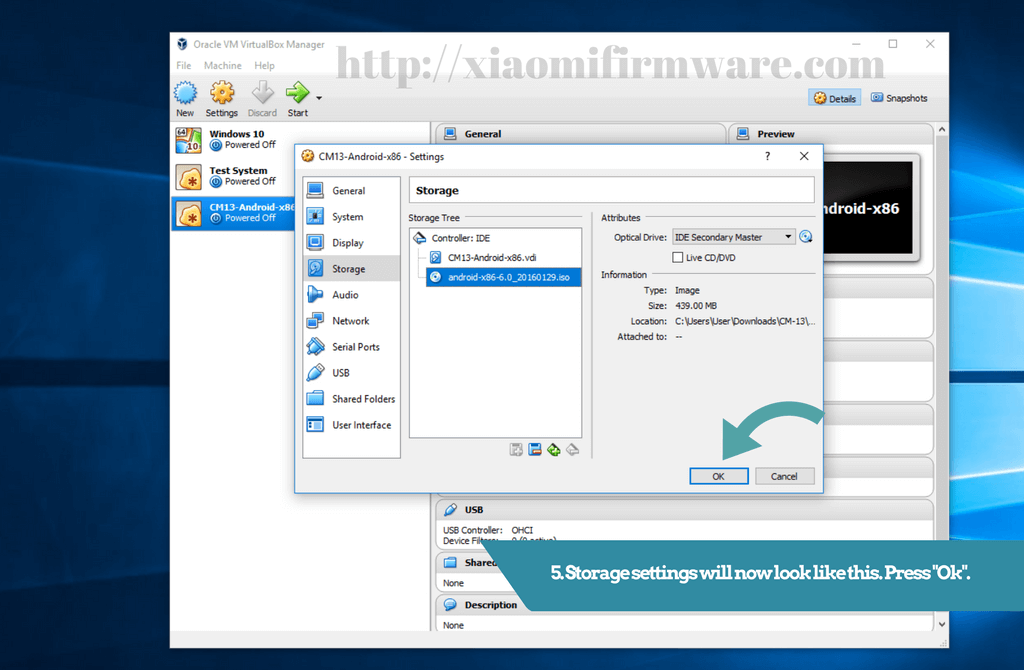This screenshot has width=1024, height=670.
Task: Open the Settings gear in toolbar
Action: 222,99
